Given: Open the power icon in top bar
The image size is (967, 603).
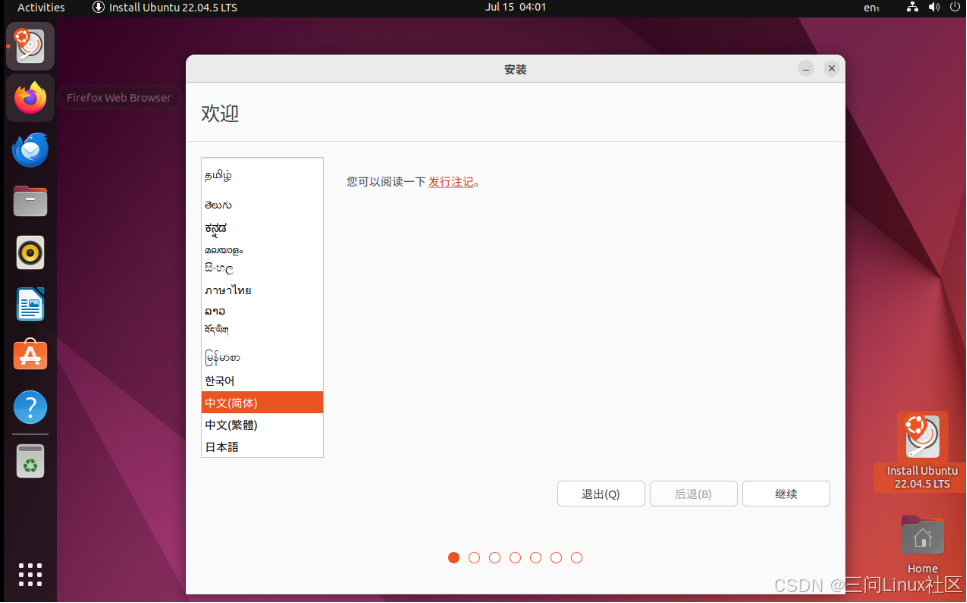Looking at the screenshot, I should pos(955,7).
